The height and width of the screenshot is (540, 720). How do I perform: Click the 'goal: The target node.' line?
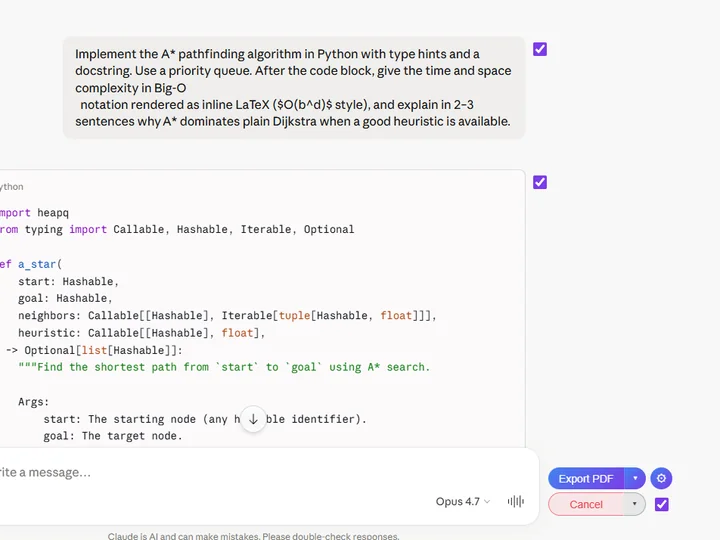coord(112,436)
